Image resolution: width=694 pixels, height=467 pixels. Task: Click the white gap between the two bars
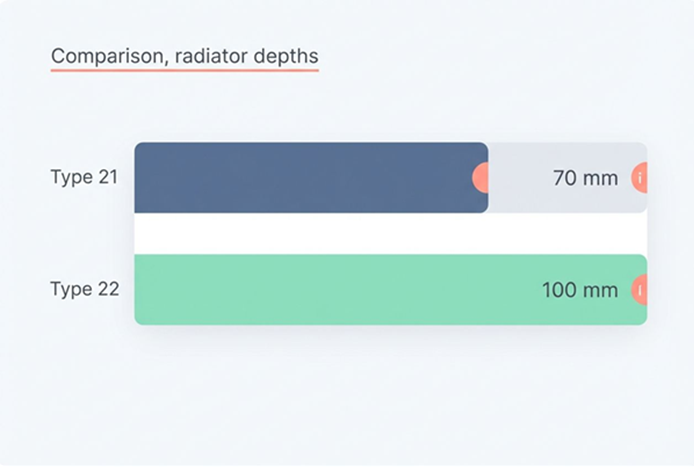click(x=390, y=234)
